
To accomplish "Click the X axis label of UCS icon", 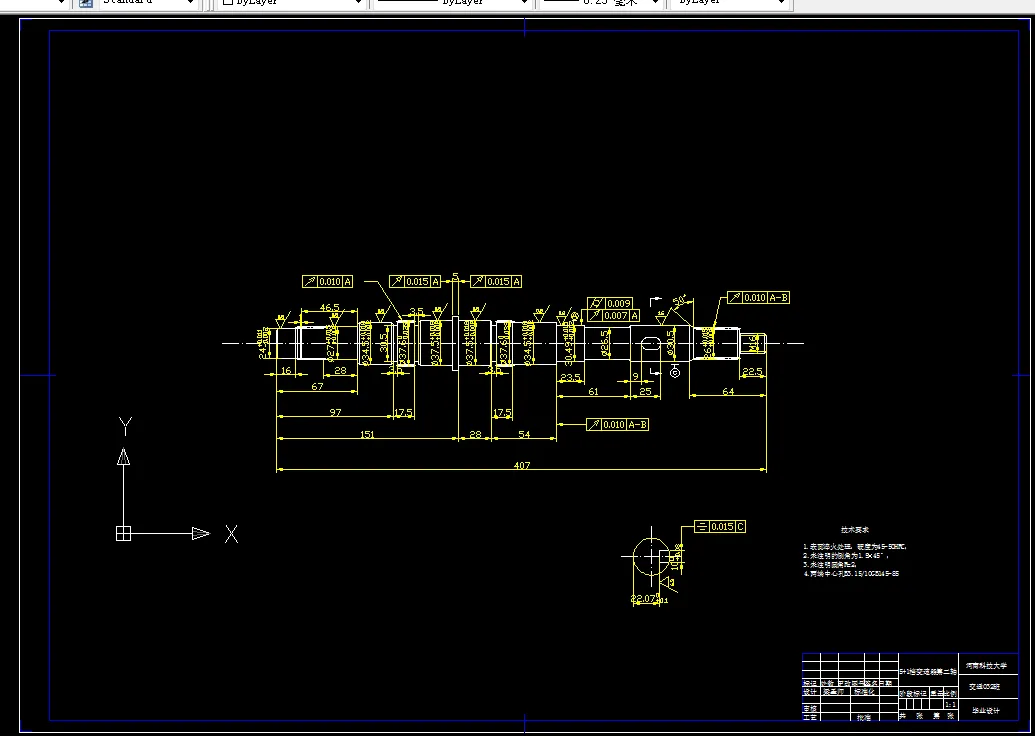I will (x=231, y=534).
